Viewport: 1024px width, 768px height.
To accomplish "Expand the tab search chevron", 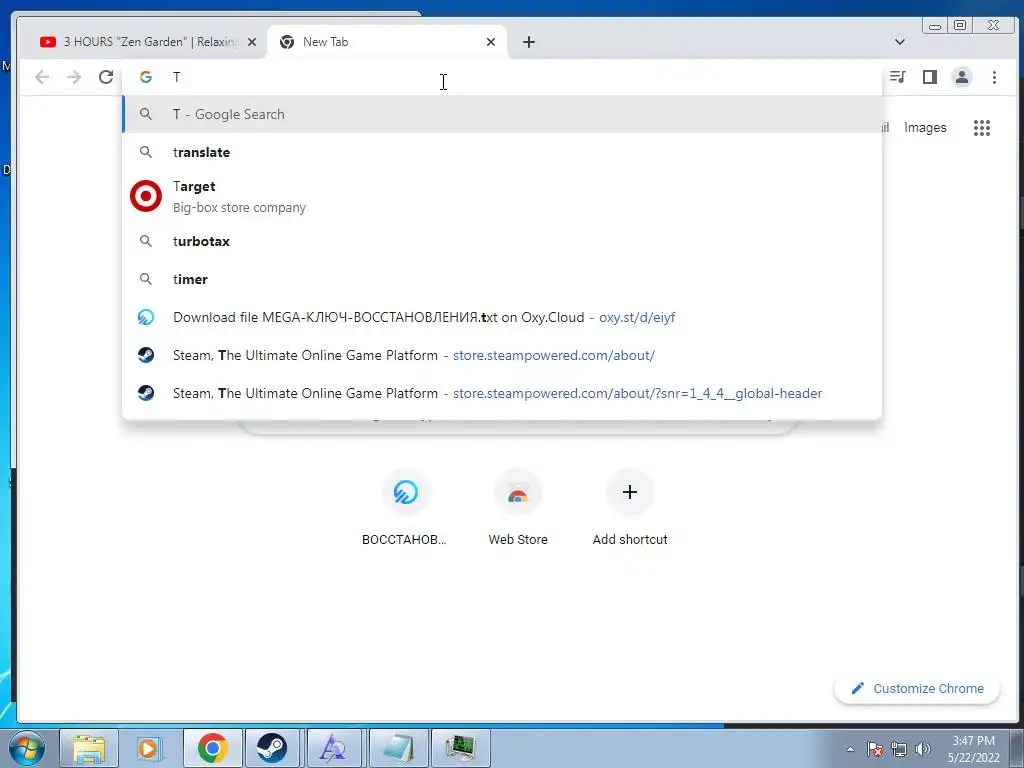I will tap(899, 42).
